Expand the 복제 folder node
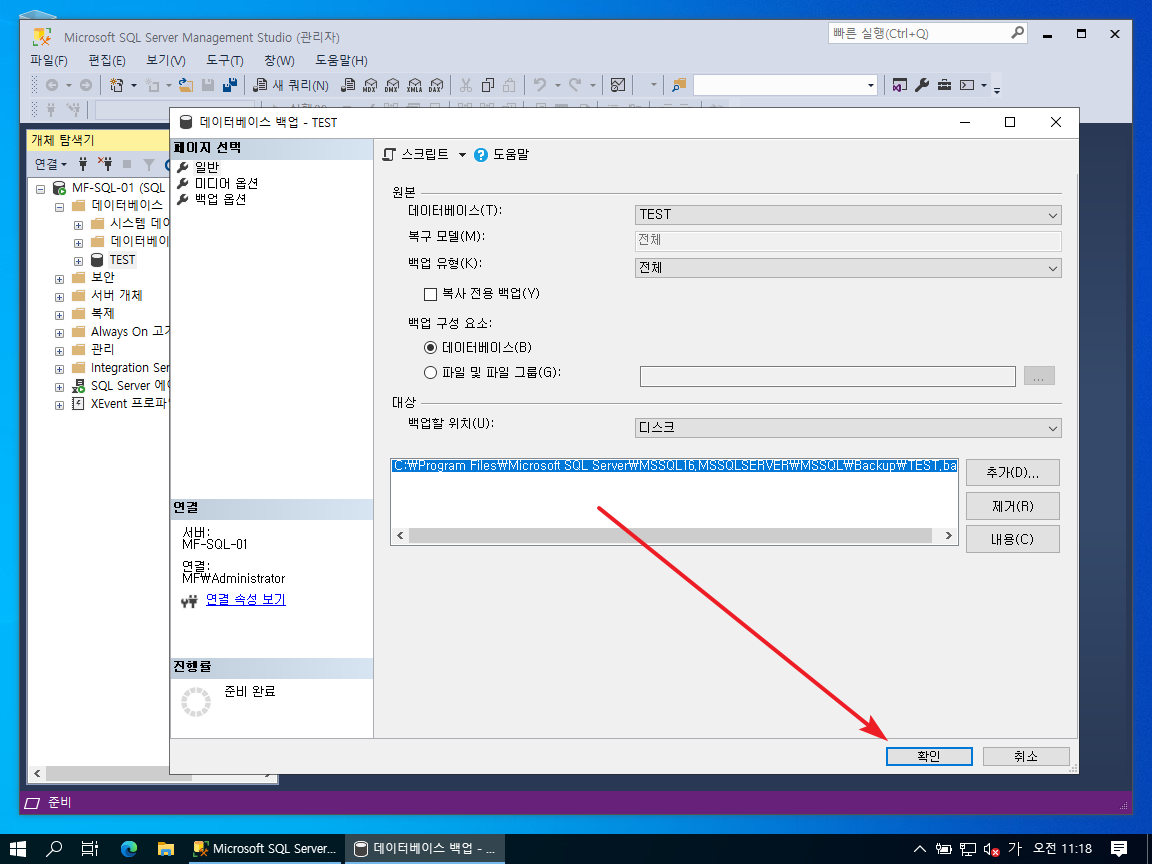Viewport: 1152px width, 864px height. coord(60,314)
